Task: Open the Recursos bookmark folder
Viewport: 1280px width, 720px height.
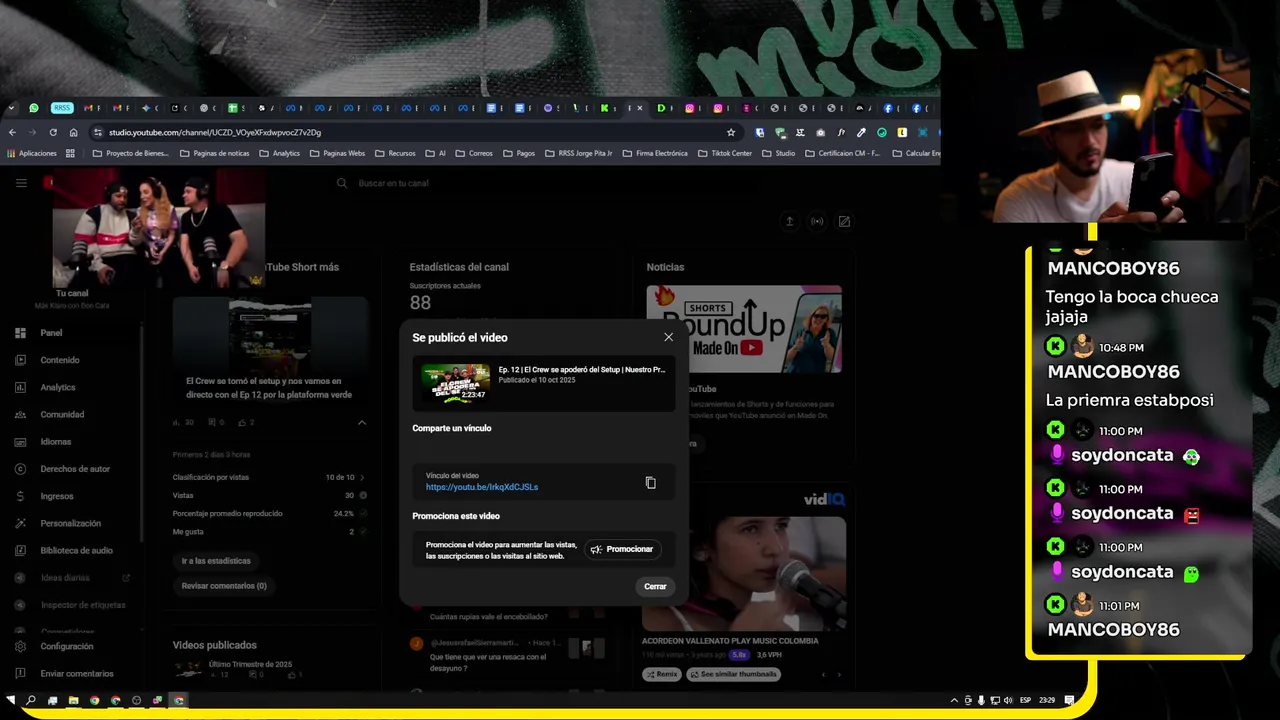Action: [395, 153]
